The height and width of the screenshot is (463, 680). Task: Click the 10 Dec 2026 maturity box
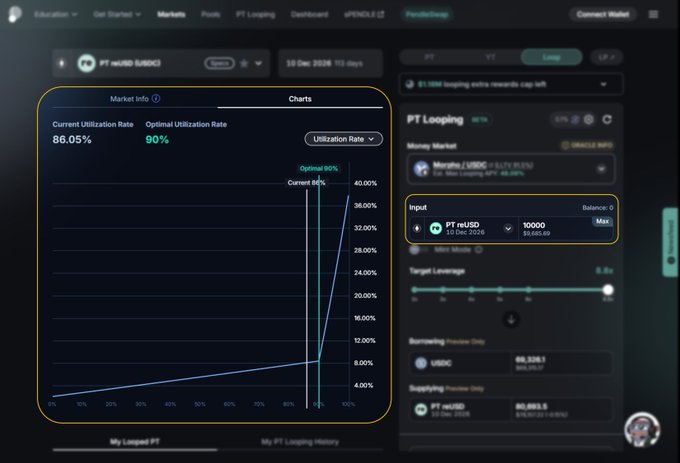(x=330, y=63)
